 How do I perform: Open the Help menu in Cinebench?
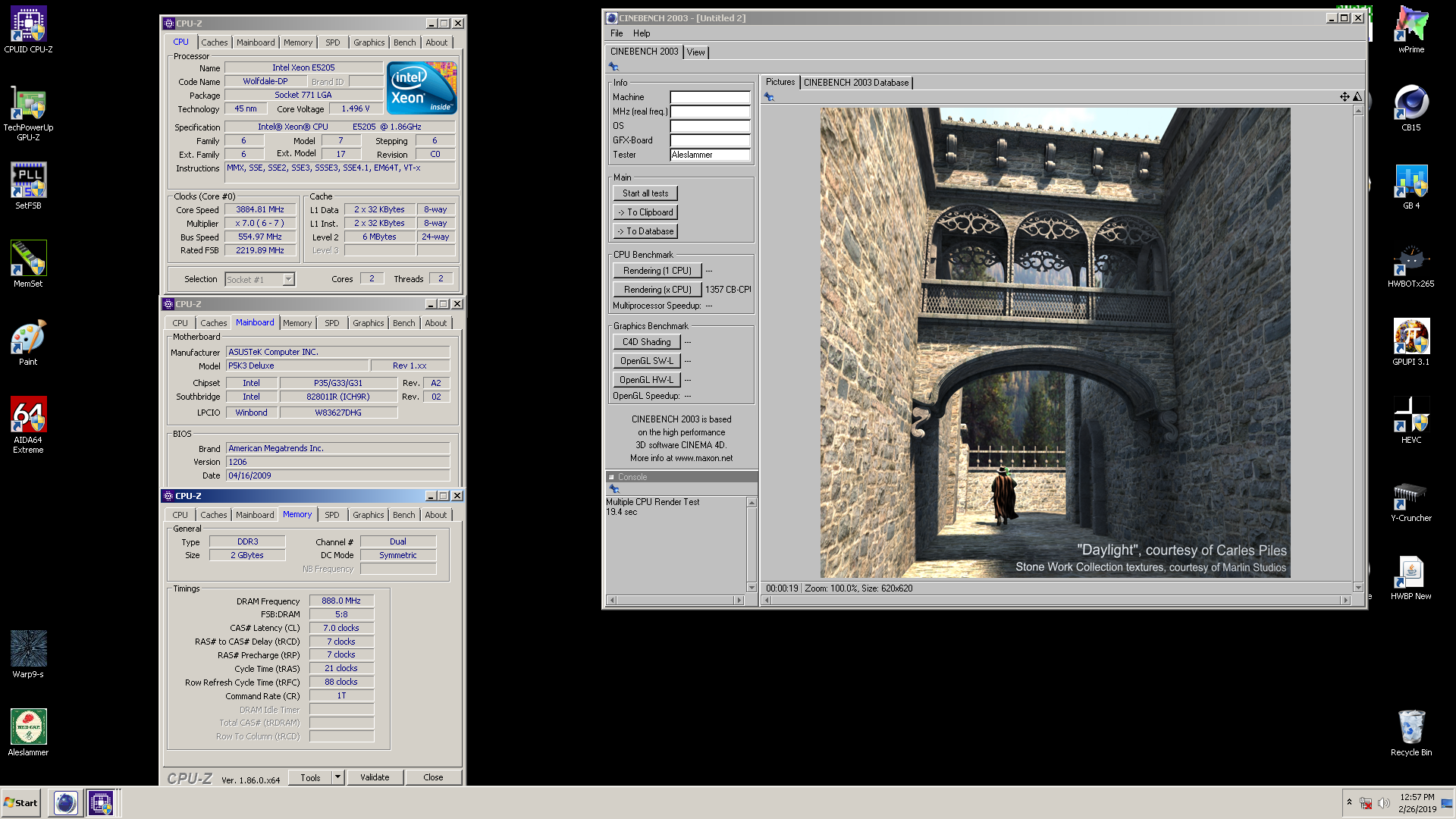click(x=642, y=33)
